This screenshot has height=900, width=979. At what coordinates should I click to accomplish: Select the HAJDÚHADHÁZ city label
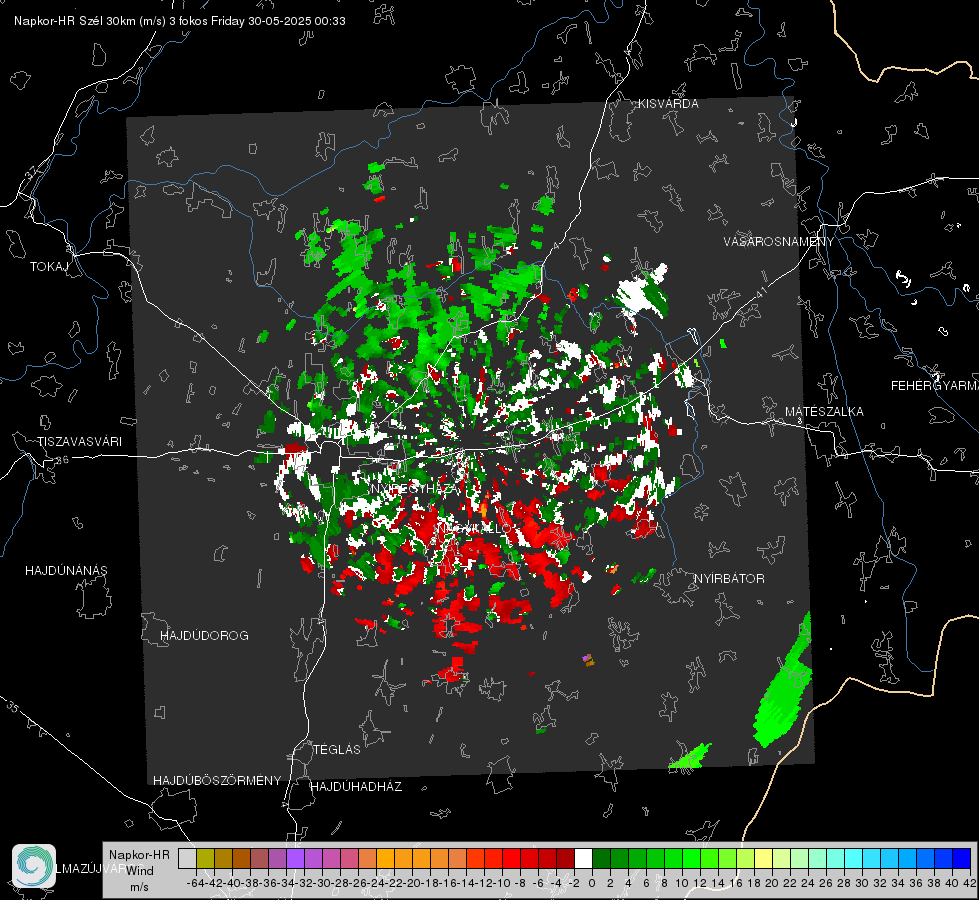pos(356,787)
